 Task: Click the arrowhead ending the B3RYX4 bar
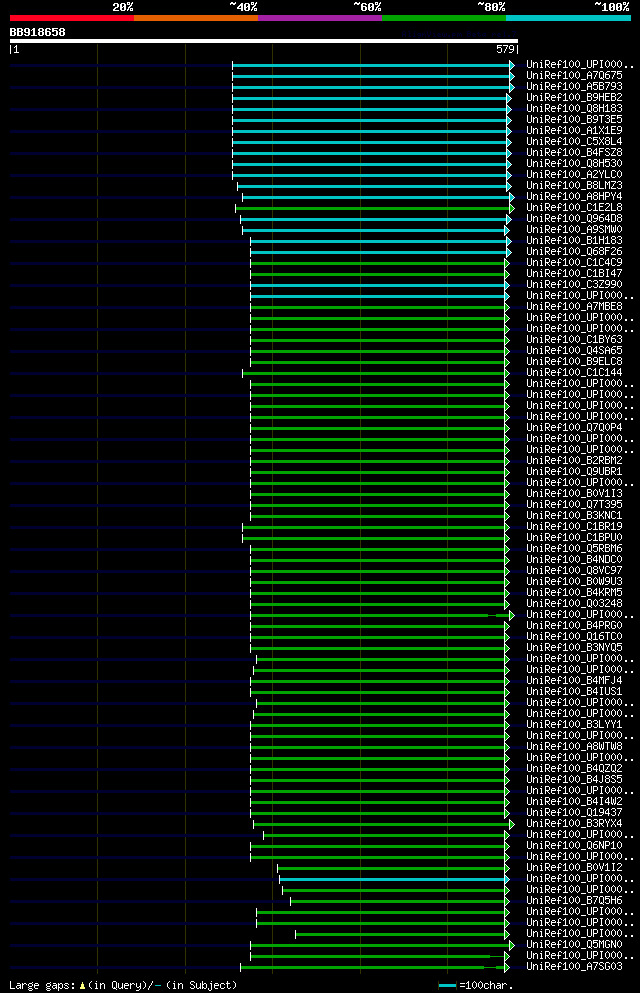pos(512,824)
